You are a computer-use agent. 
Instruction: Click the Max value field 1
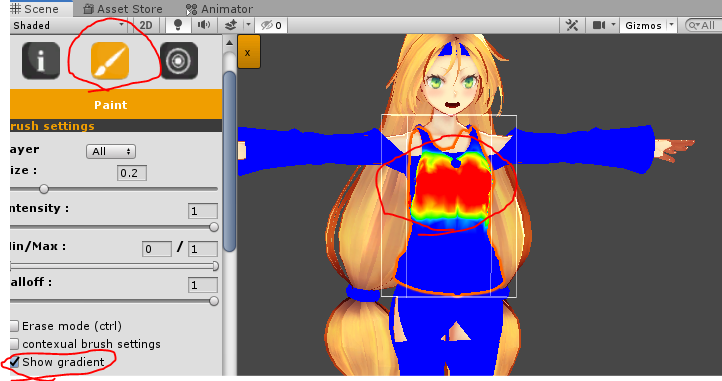point(203,249)
